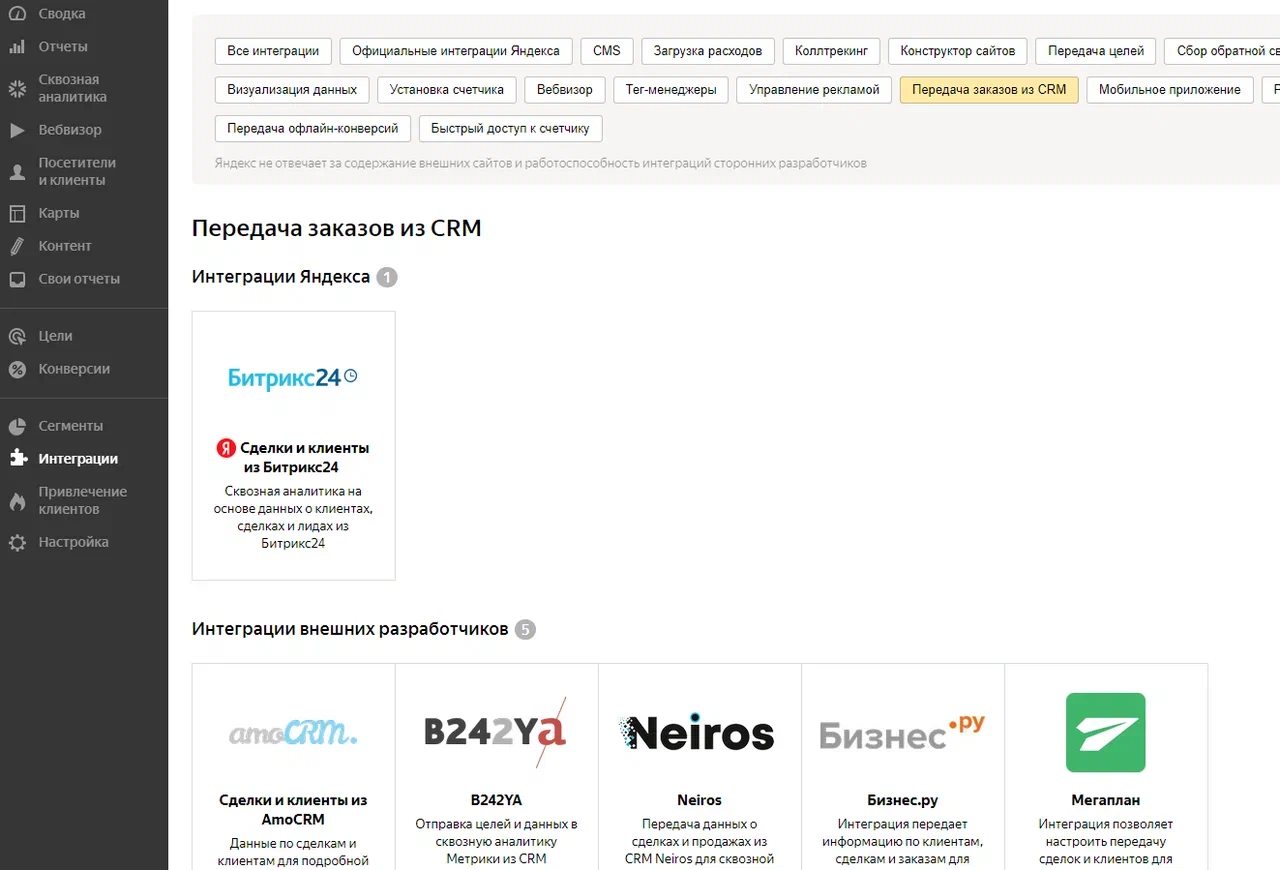Click the Вебвизор play icon in sidebar
Screen dimensions: 1280x870
coord(17,130)
